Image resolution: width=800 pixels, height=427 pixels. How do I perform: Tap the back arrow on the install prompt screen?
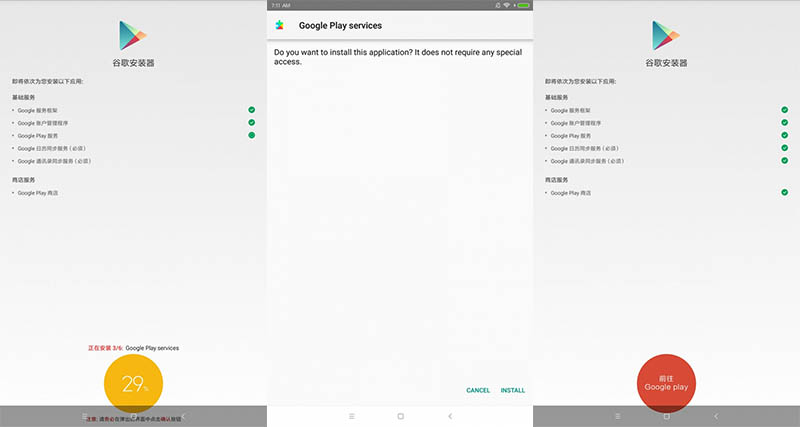pos(450,416)
